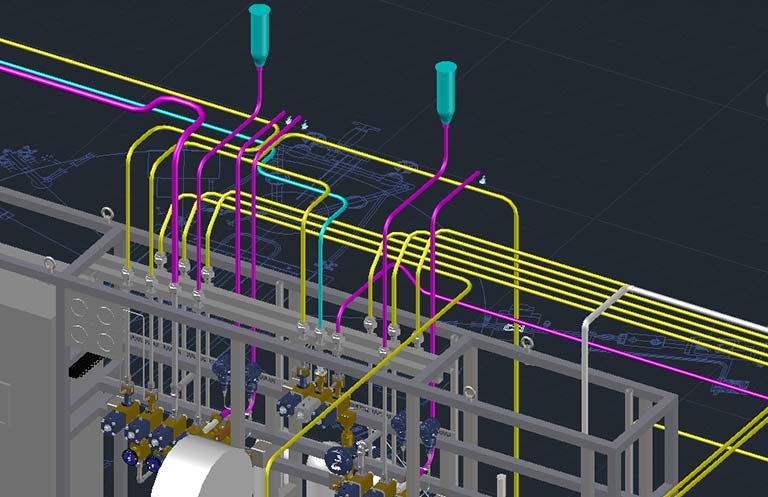The image size is (768, 497).
Task: Select the left teal cylinder above the pipes
Action: click(x=259, y=35)
